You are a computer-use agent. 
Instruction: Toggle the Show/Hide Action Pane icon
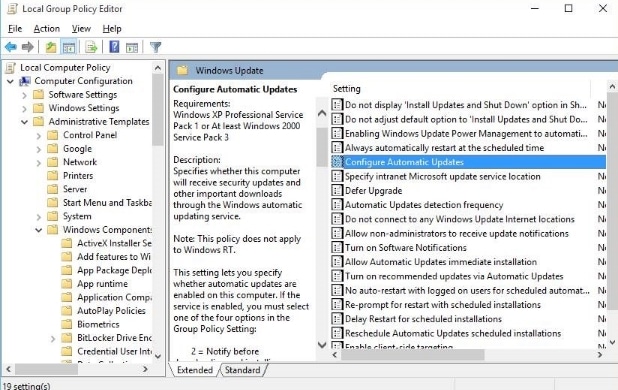(x=132, y=48)
